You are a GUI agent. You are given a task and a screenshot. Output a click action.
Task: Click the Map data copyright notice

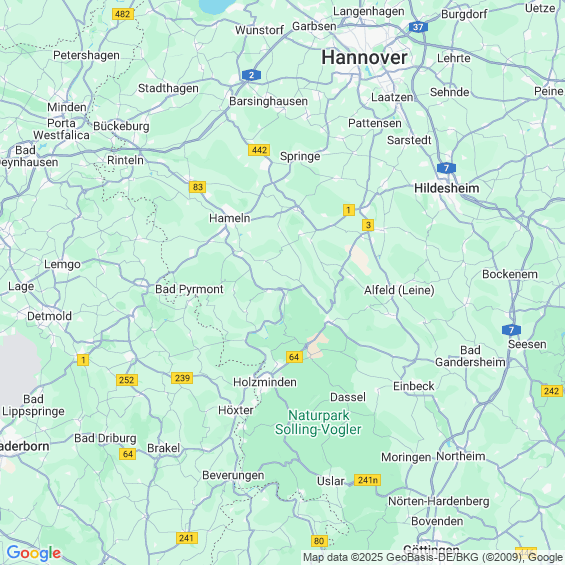(433, 557)
